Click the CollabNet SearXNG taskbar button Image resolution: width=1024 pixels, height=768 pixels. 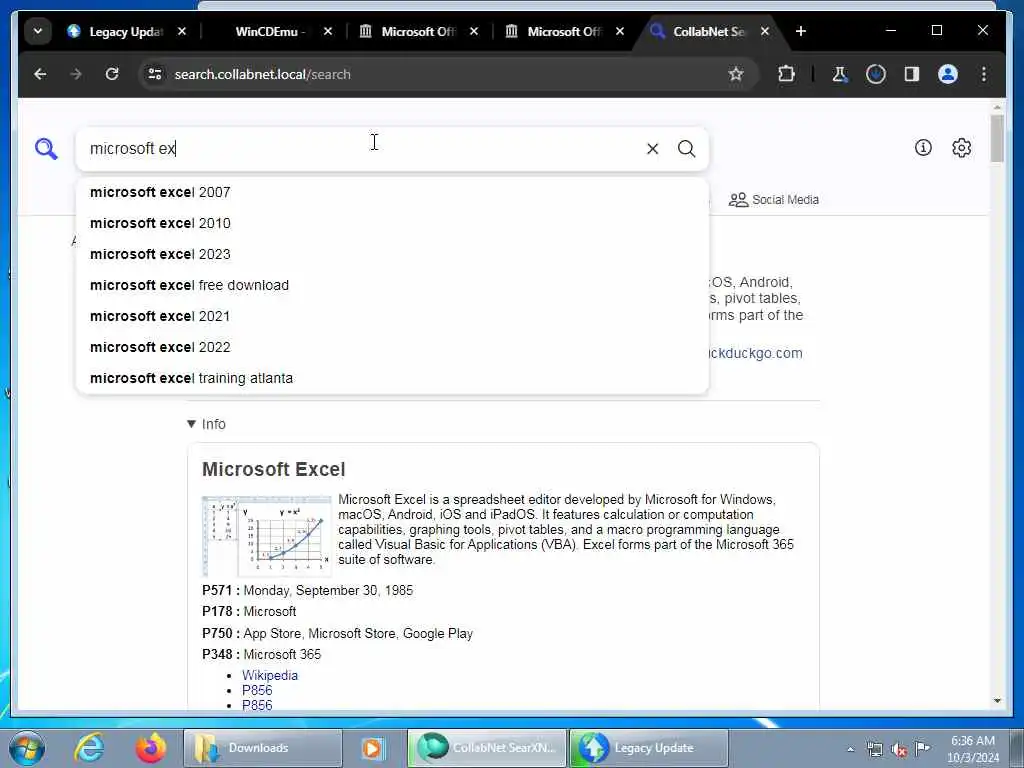[487, 748]
